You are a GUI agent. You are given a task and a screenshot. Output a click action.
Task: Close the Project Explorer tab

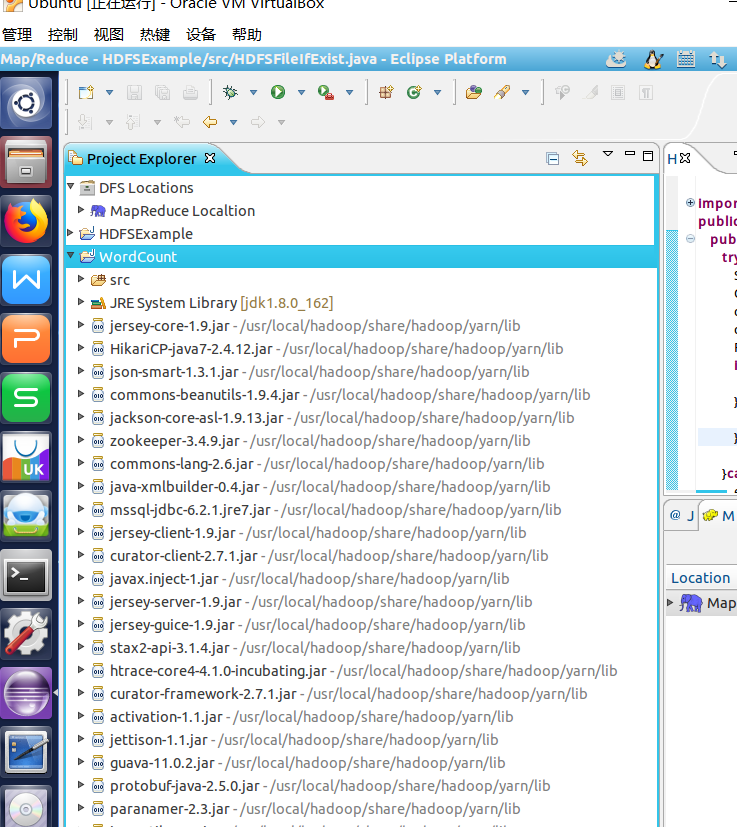click(210, 158)
